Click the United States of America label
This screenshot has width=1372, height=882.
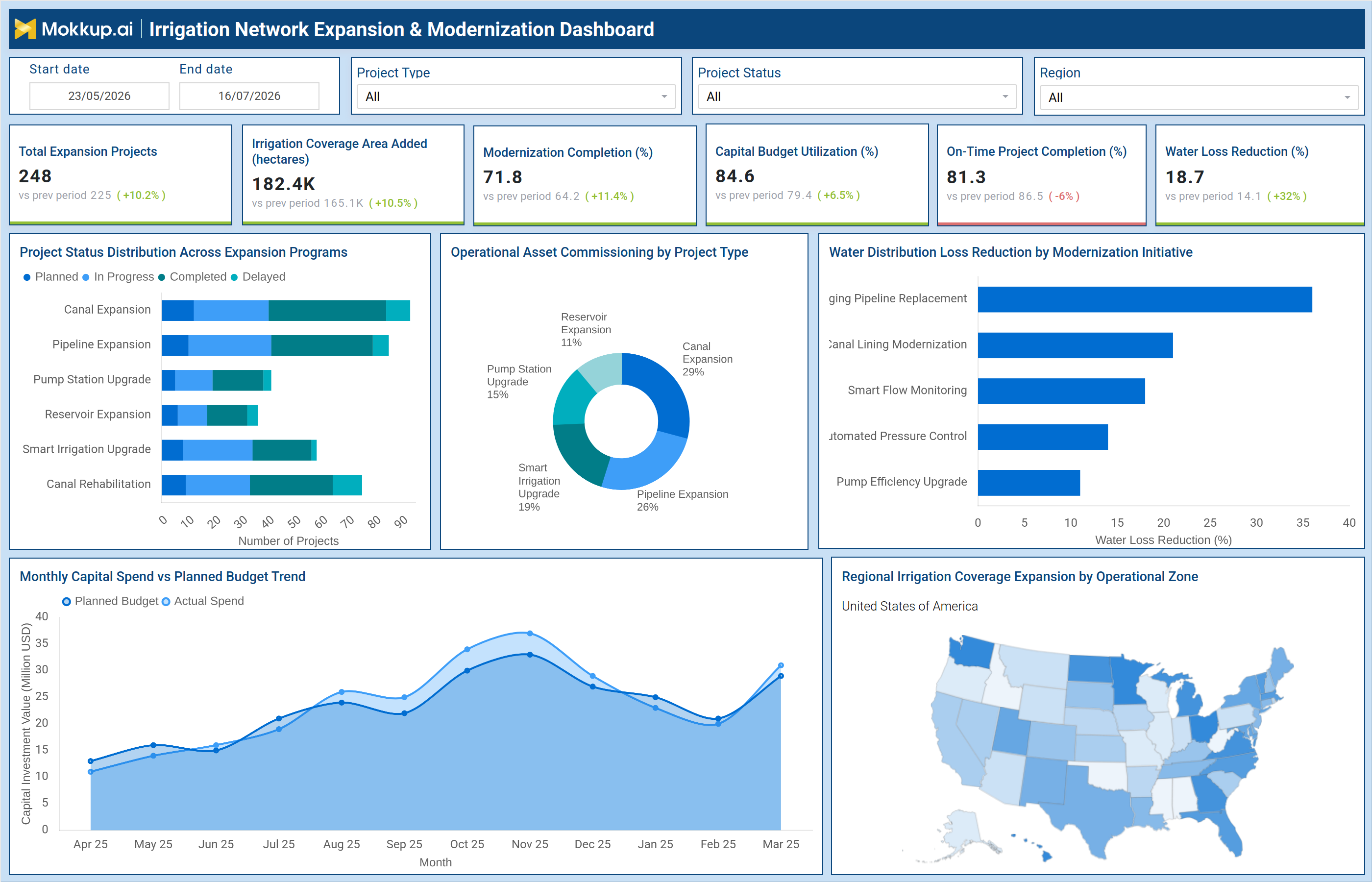click(x=909, y=607)
